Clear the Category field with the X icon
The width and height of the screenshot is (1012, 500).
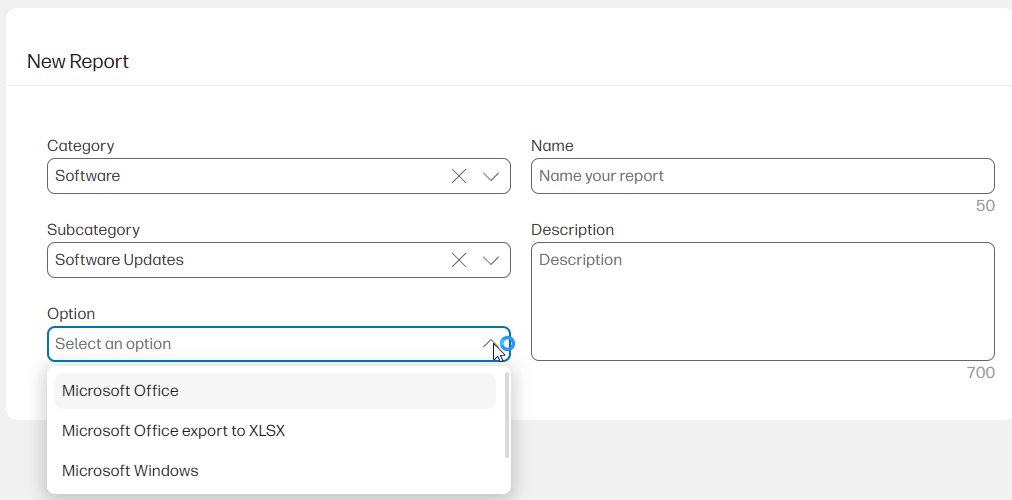[x=459, y=176]
